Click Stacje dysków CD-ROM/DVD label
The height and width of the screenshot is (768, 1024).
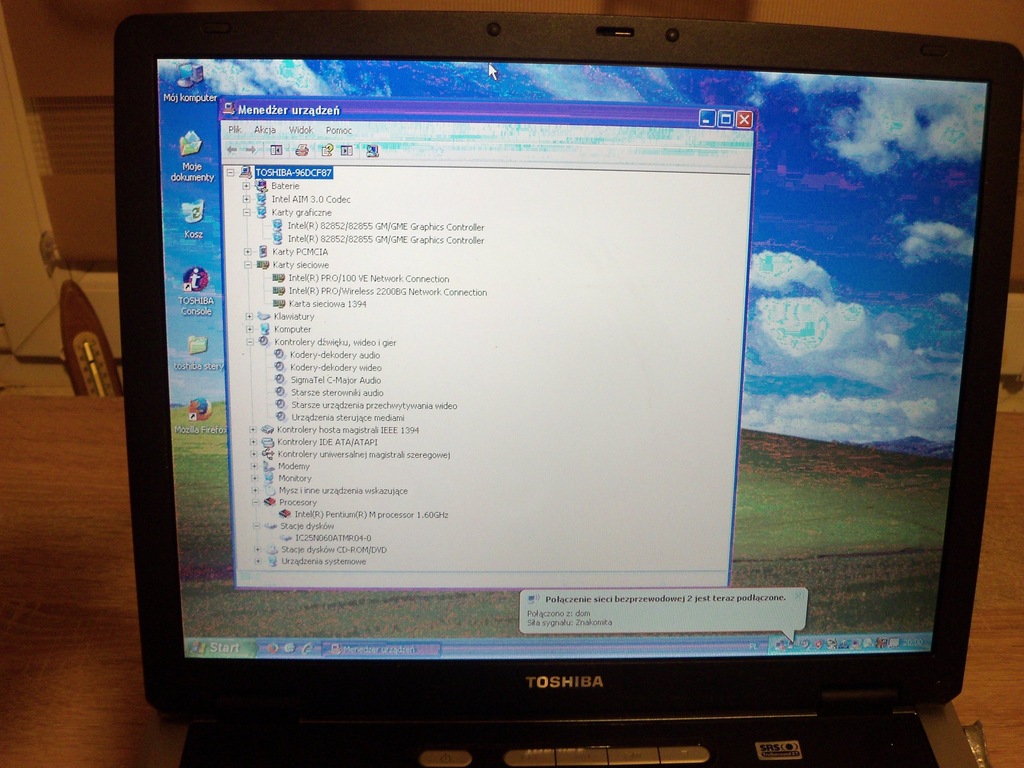tap(334, 549)
